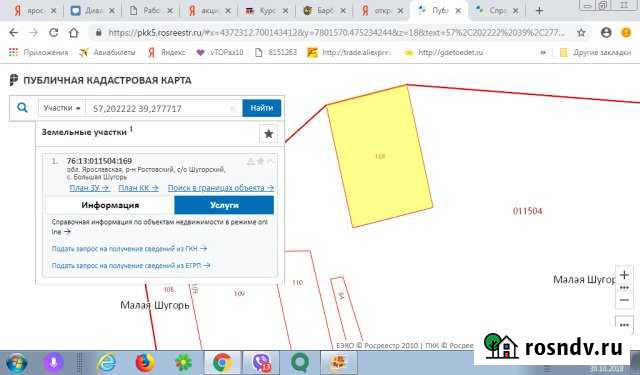Open request for ЕГРП data link
640x375 pixels.
131,265
